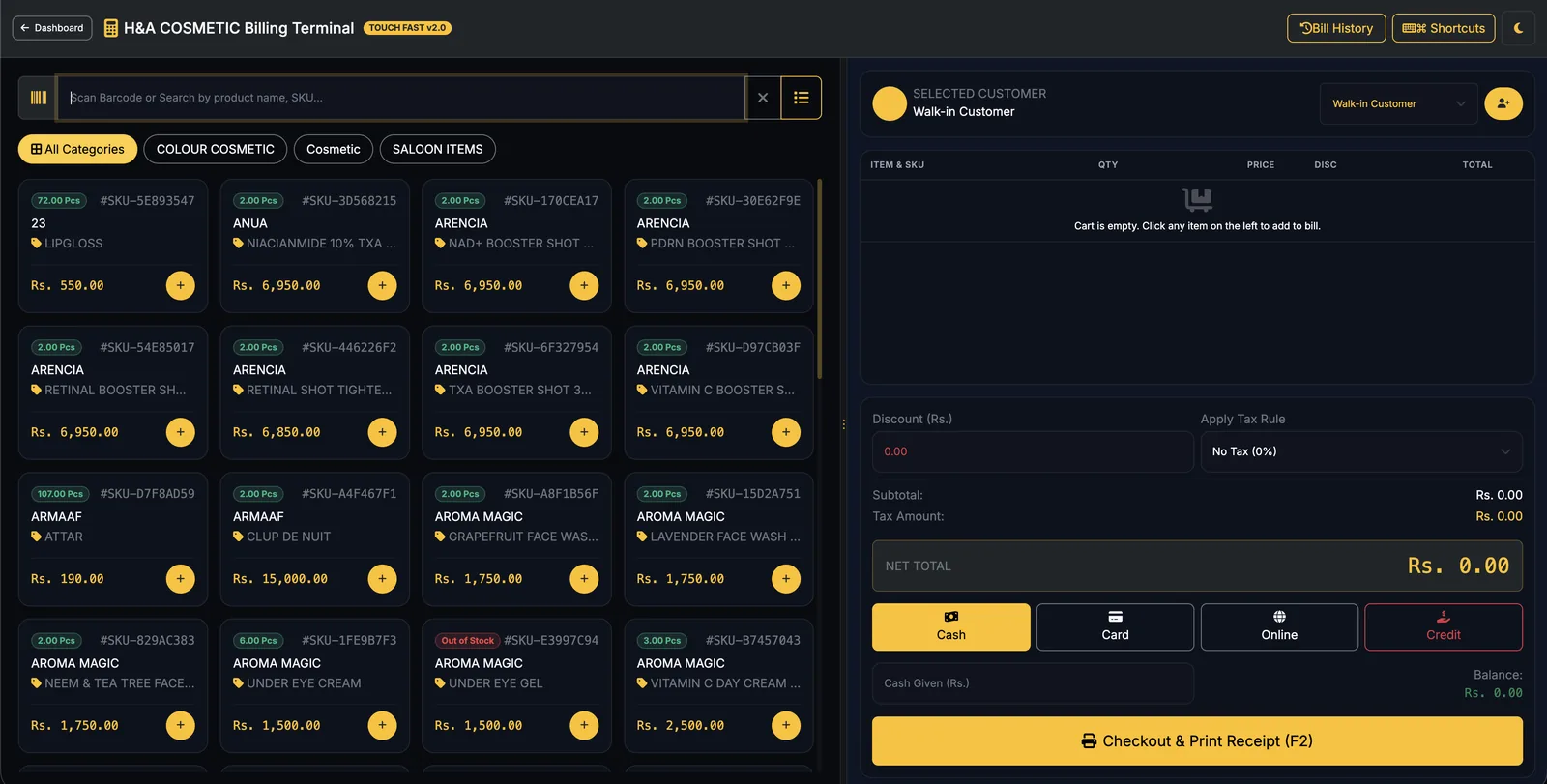Click the Out of Stock badge
Screen dimensions: 1547x784
468,641
